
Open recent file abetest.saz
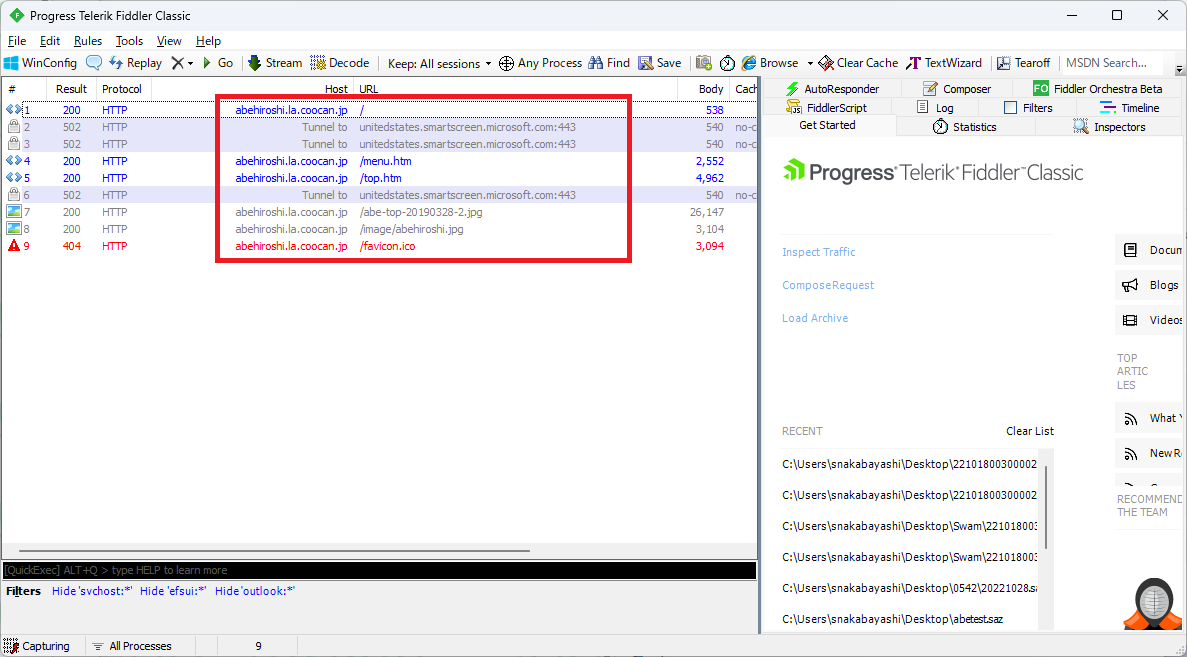[892, 618]
